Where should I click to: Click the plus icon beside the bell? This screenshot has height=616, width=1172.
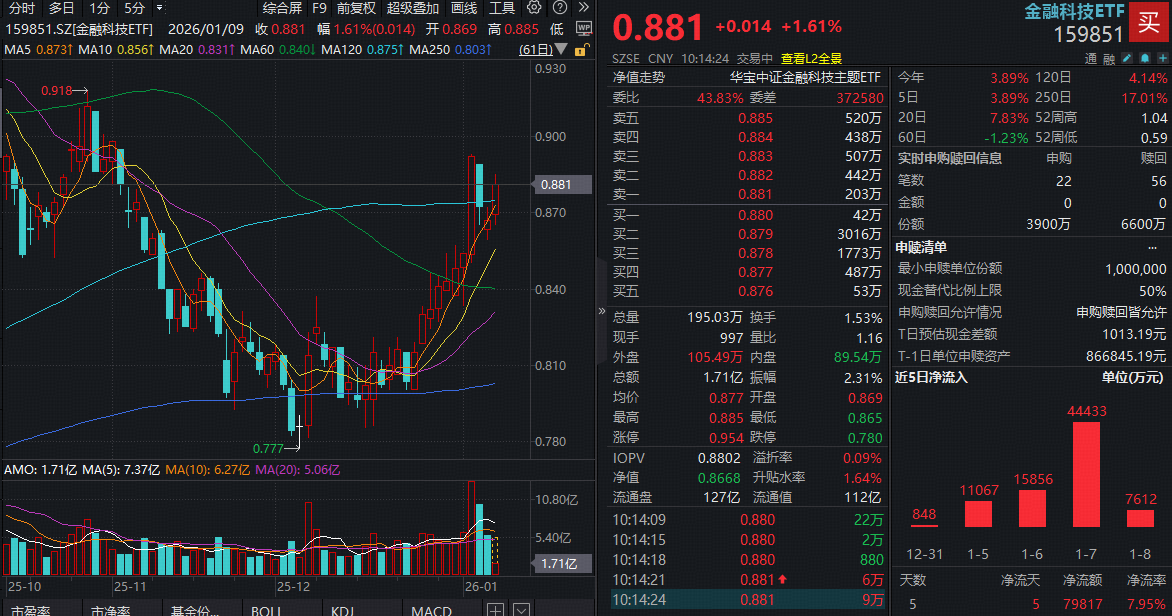click(1161, 58)
